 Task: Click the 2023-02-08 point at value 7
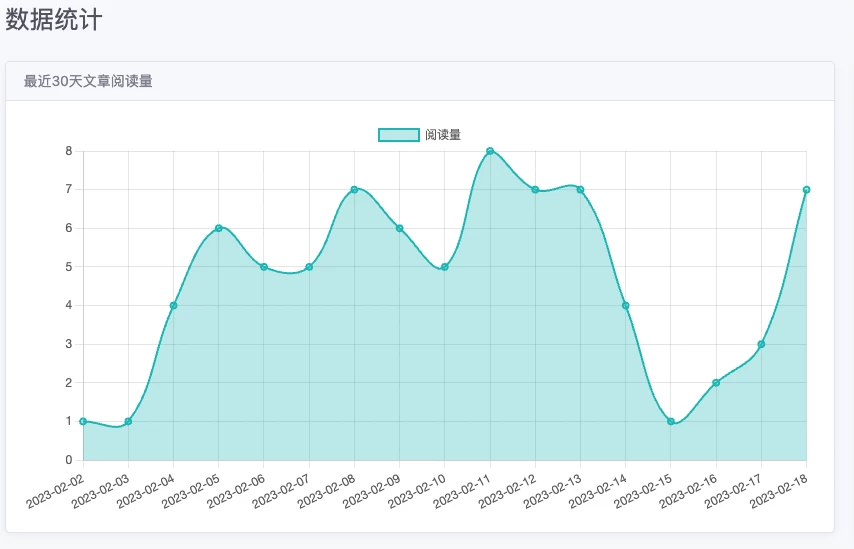pyautogui.click(x=354, y=189)
